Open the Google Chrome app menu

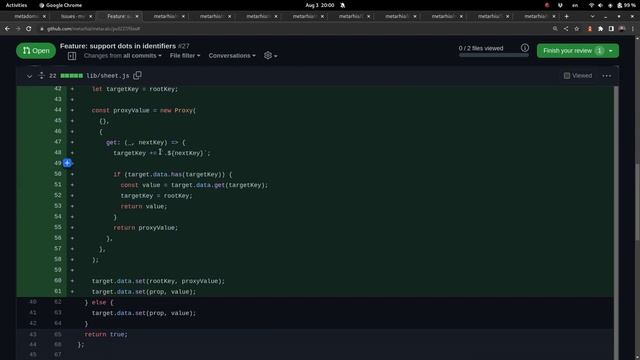tap(60, 5)
